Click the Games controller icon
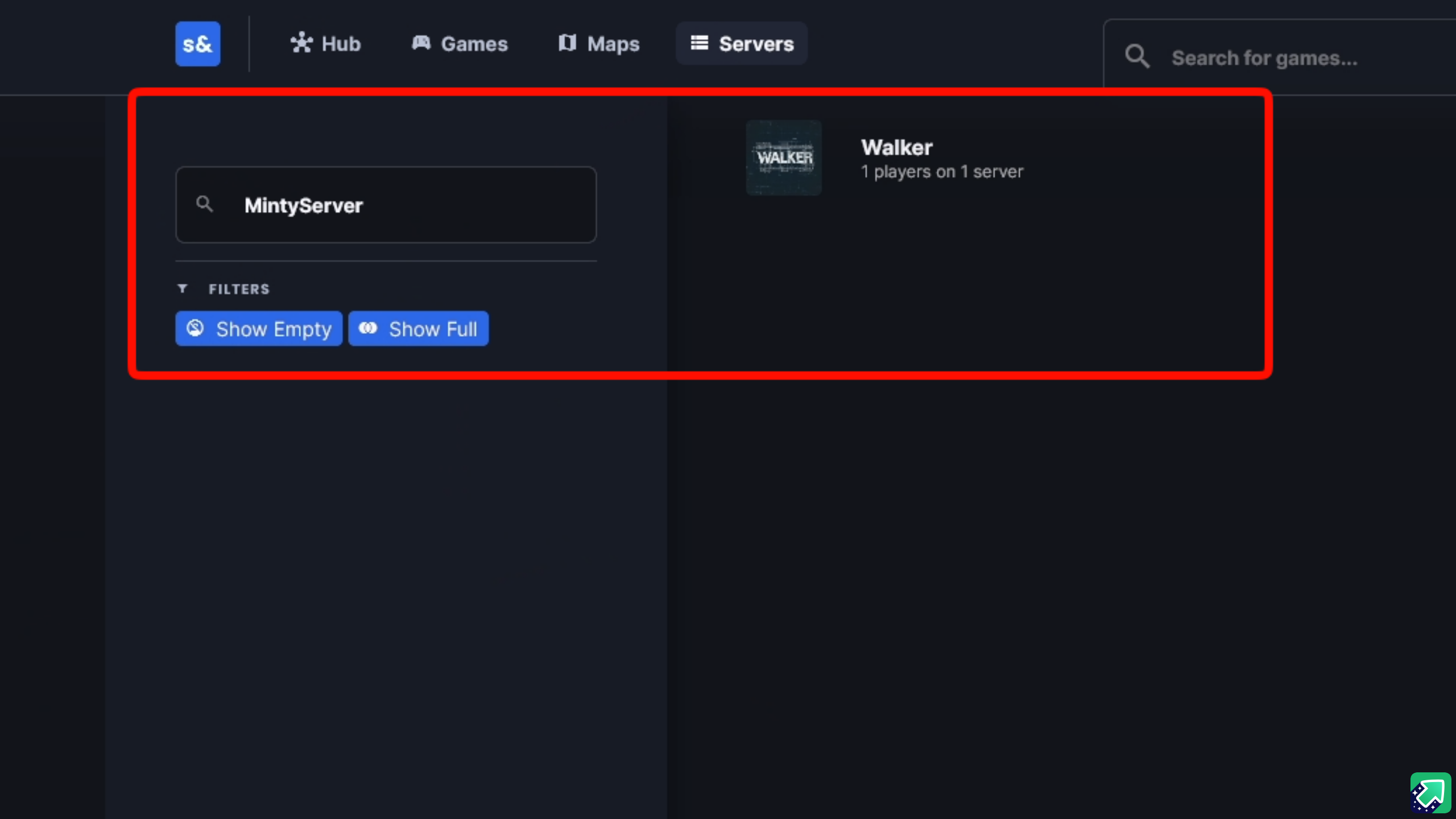This screenshot has height=819, width=1456. click(x=421, y=43)
